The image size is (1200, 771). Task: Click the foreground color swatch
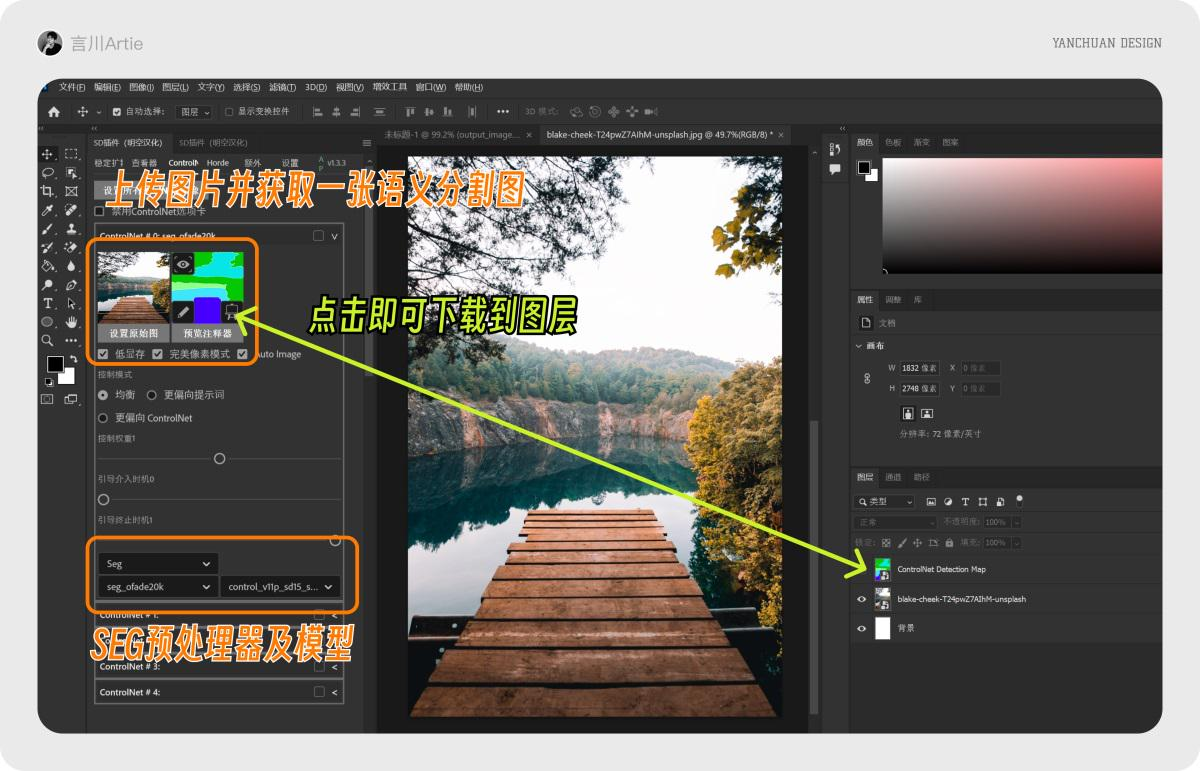[x=55, y=366]
